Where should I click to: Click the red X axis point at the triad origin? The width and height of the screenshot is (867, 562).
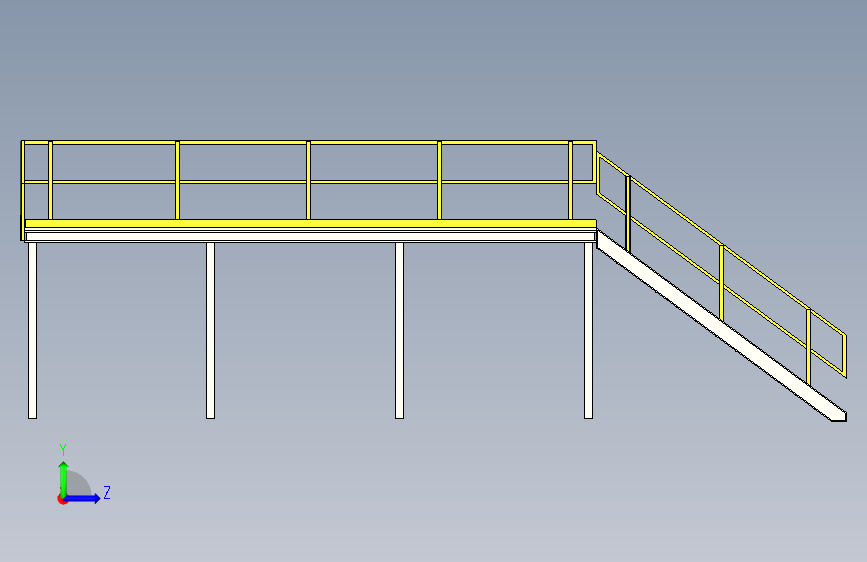tap(62, 499)
